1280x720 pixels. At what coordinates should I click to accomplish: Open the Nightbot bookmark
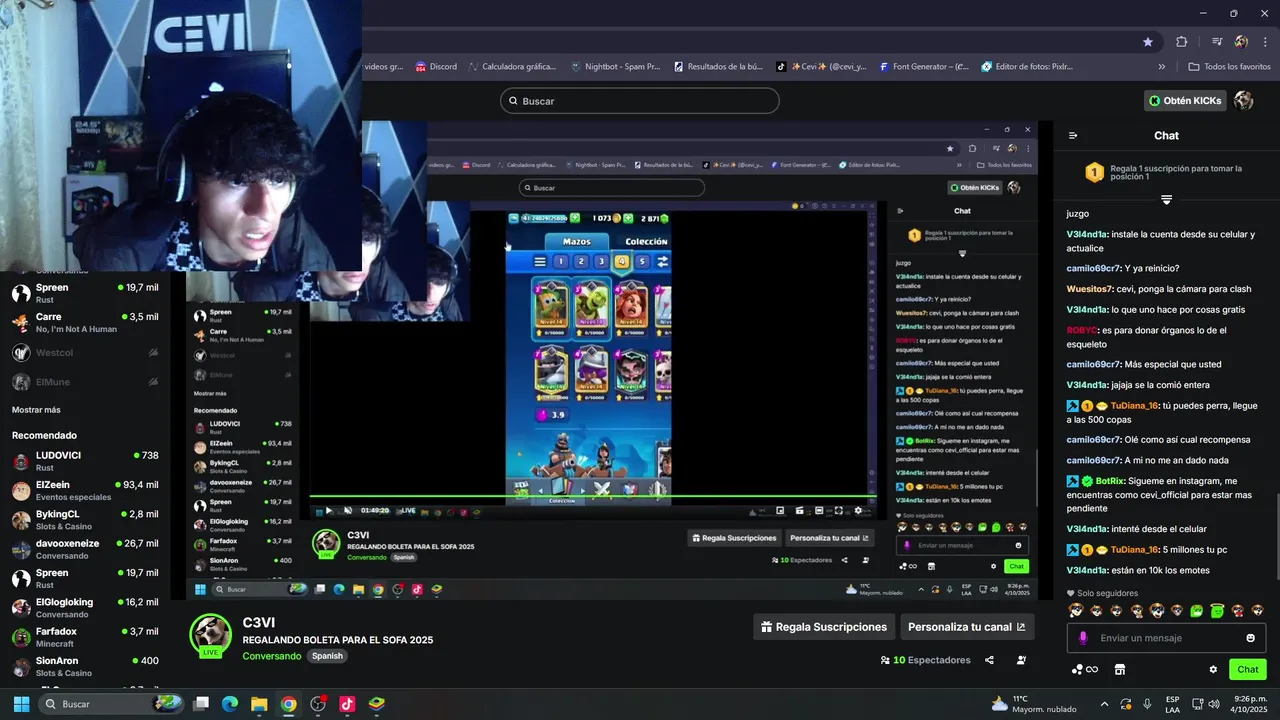615,67
